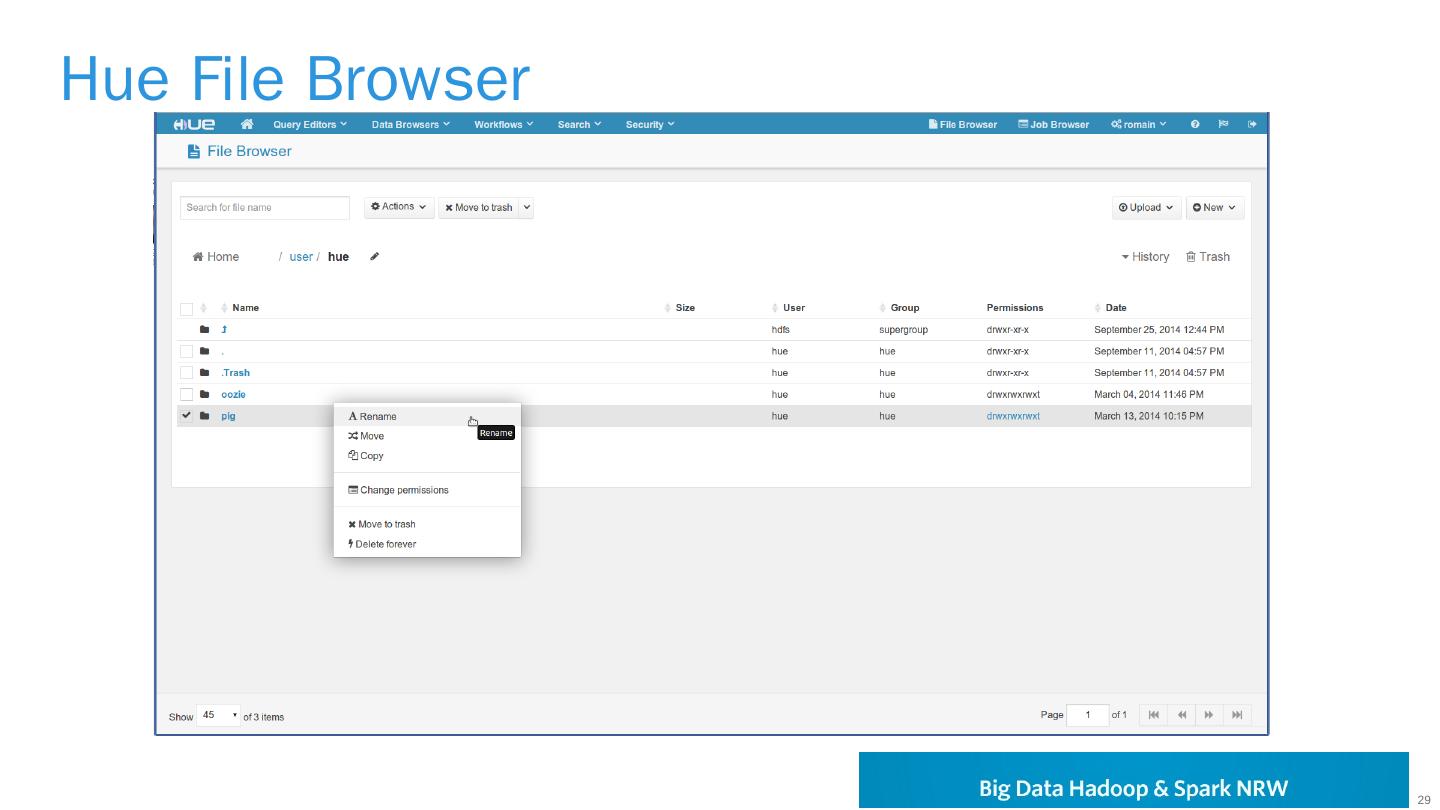Screen dimensions: 1440x810
Task: Sort the list by Date column
Action: pyautogui.click(x=1116, y=308)
